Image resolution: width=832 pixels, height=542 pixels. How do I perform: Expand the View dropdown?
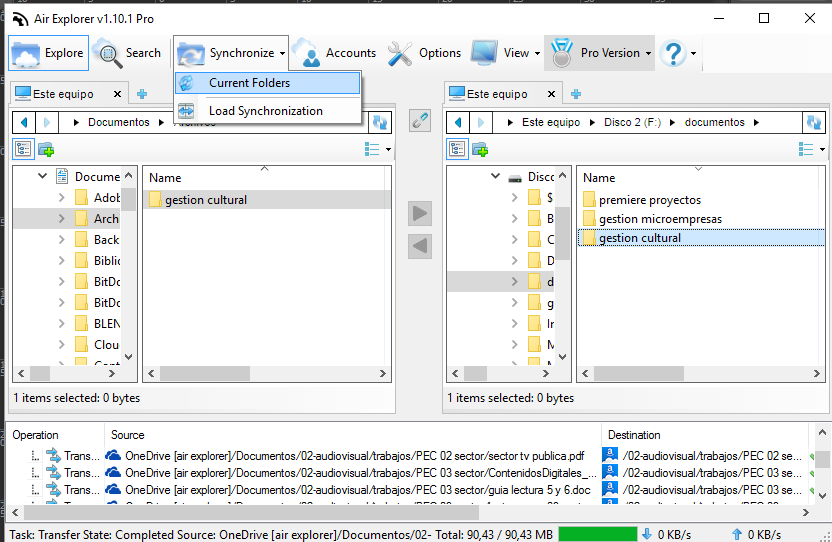pyautogui.click(x=502, y=53)
